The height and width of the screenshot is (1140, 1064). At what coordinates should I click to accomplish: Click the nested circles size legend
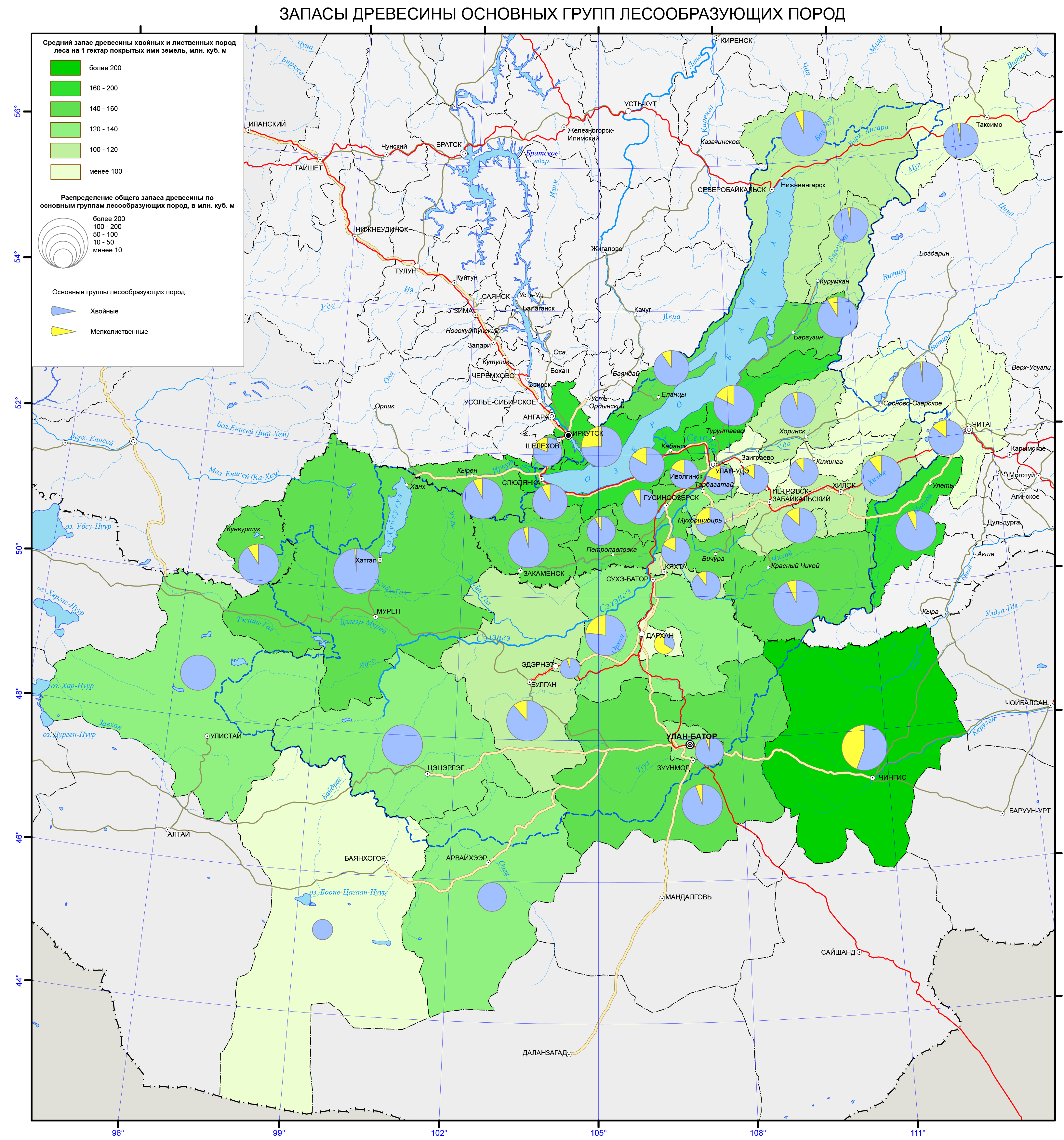63,243
